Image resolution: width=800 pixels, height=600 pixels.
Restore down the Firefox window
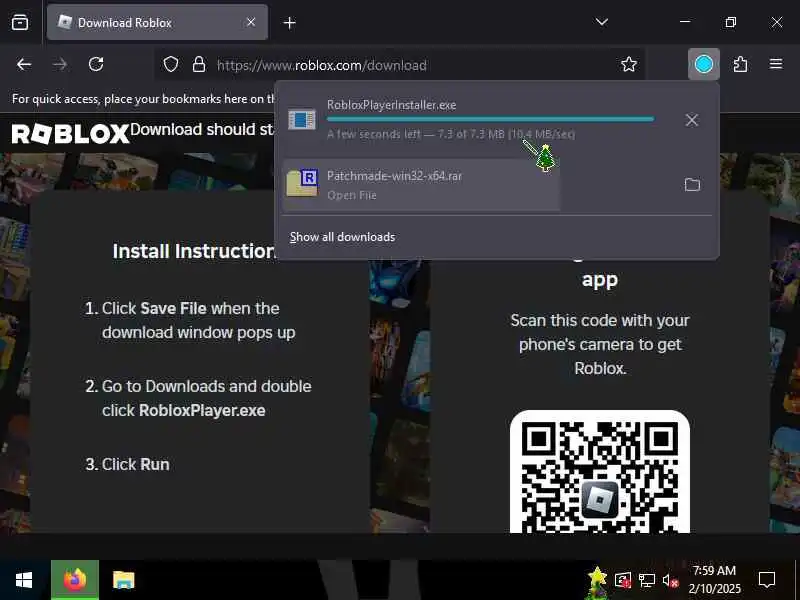[x=731, y=22]
